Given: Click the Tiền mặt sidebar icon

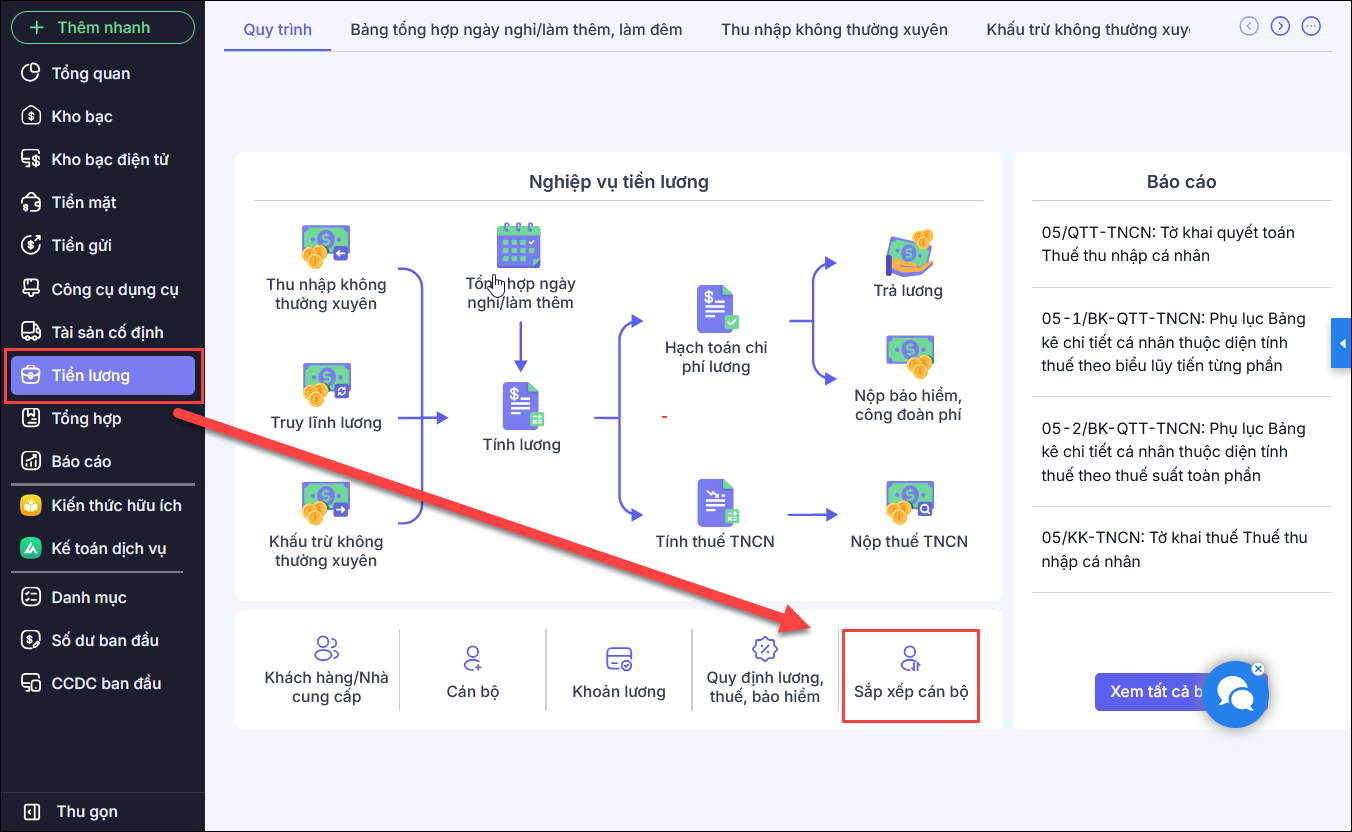Looking at the screenshot, I should coord(31,202).
